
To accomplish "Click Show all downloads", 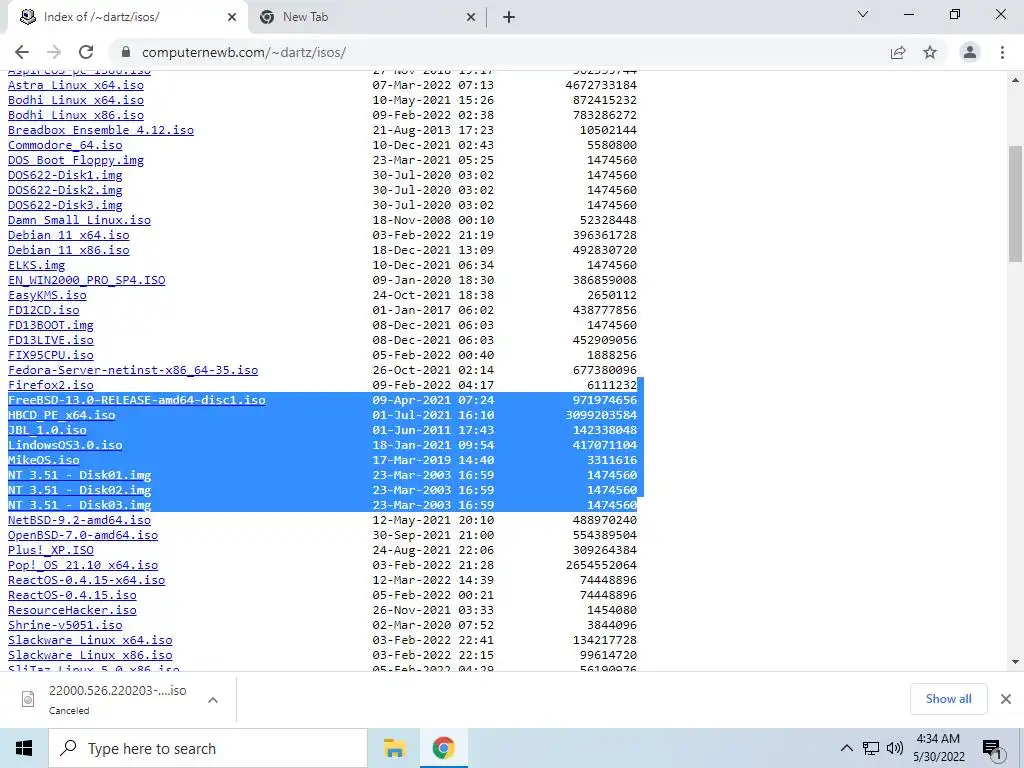I will pyautogui.click(x=948, y=699).
